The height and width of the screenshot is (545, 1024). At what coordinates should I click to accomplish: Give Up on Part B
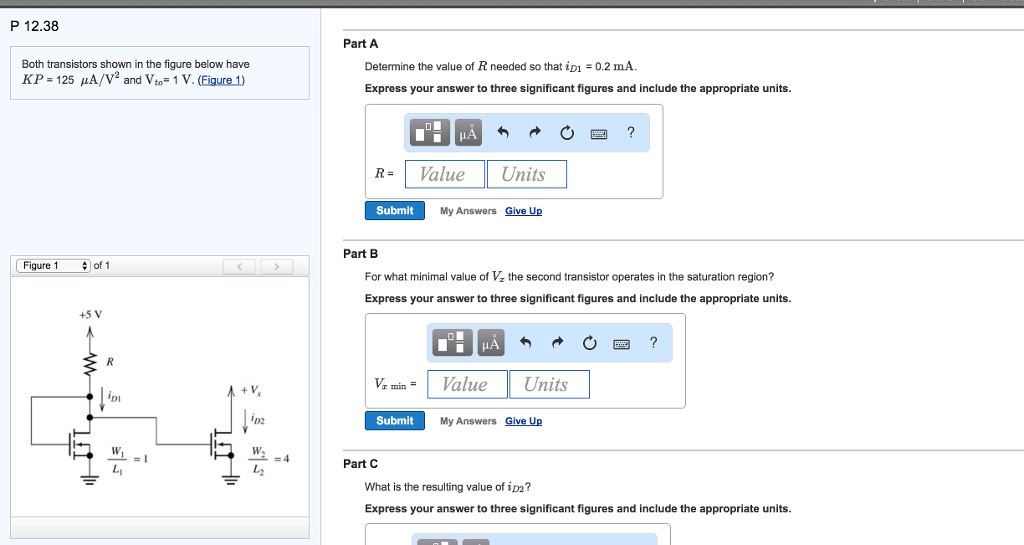point(524,421)
